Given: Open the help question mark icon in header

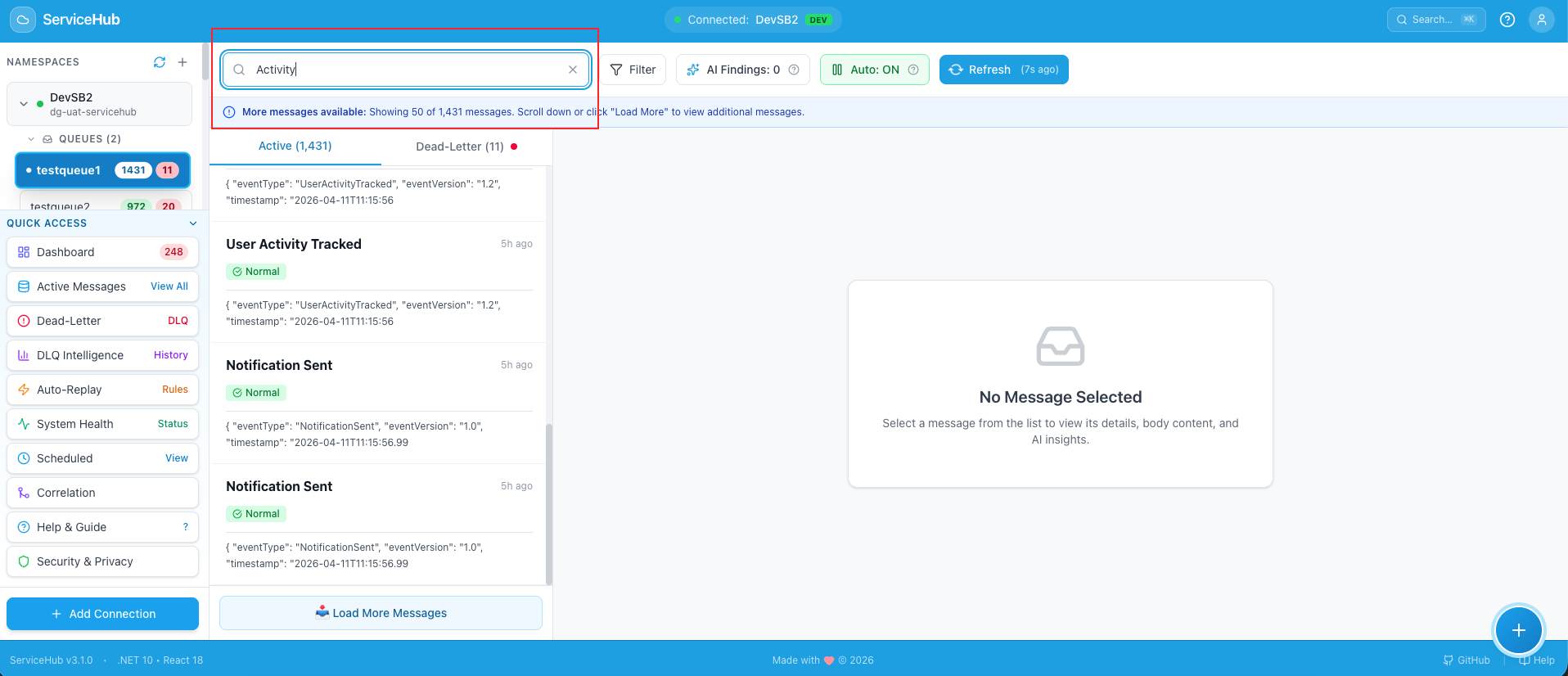Looking at the screenshot, I should [x=1507, y=20].
